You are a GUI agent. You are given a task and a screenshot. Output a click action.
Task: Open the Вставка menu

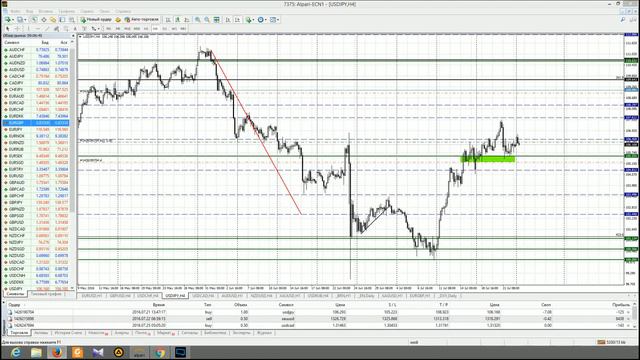46,11
